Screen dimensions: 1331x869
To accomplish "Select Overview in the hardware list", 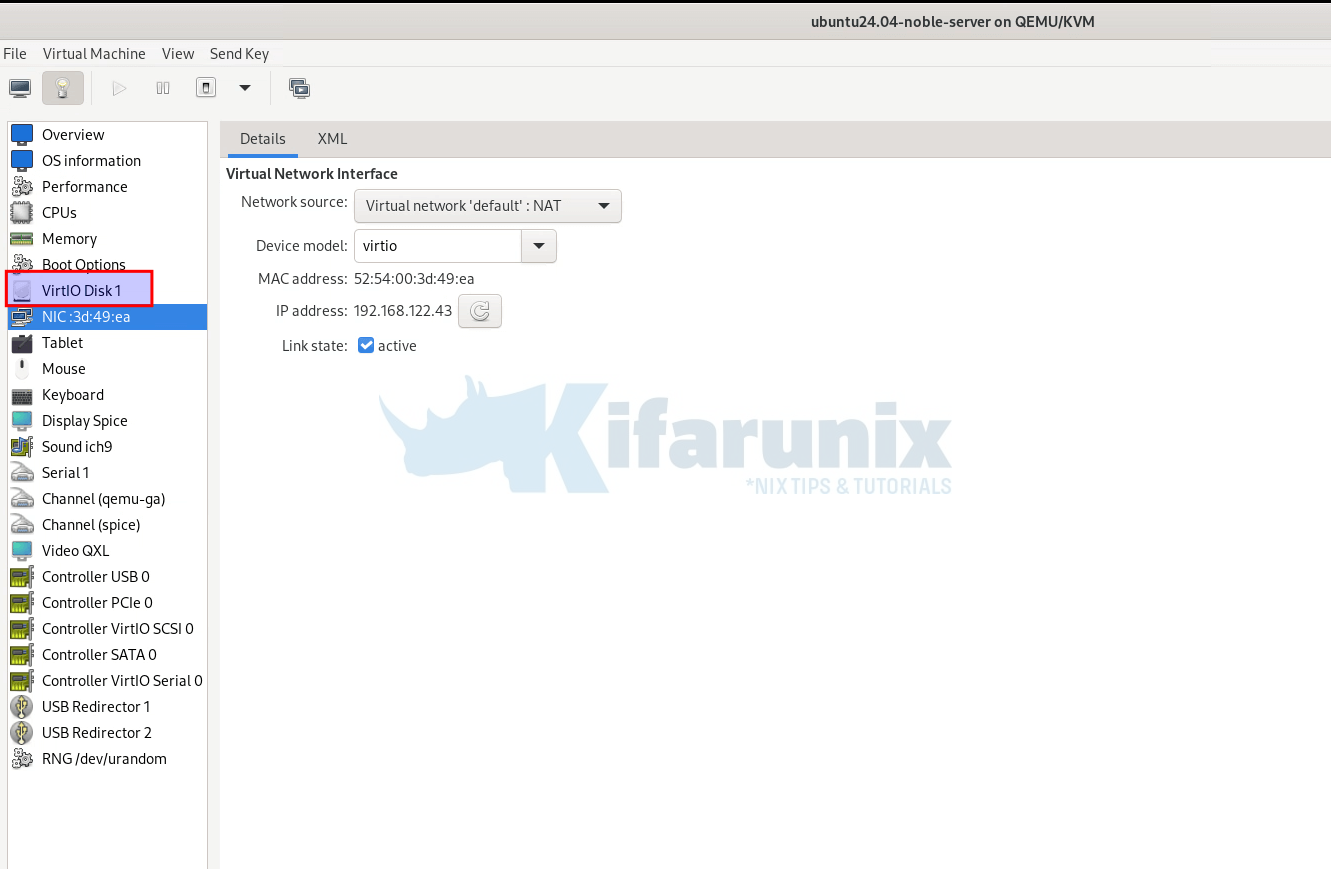I will [x=108, y=135].
